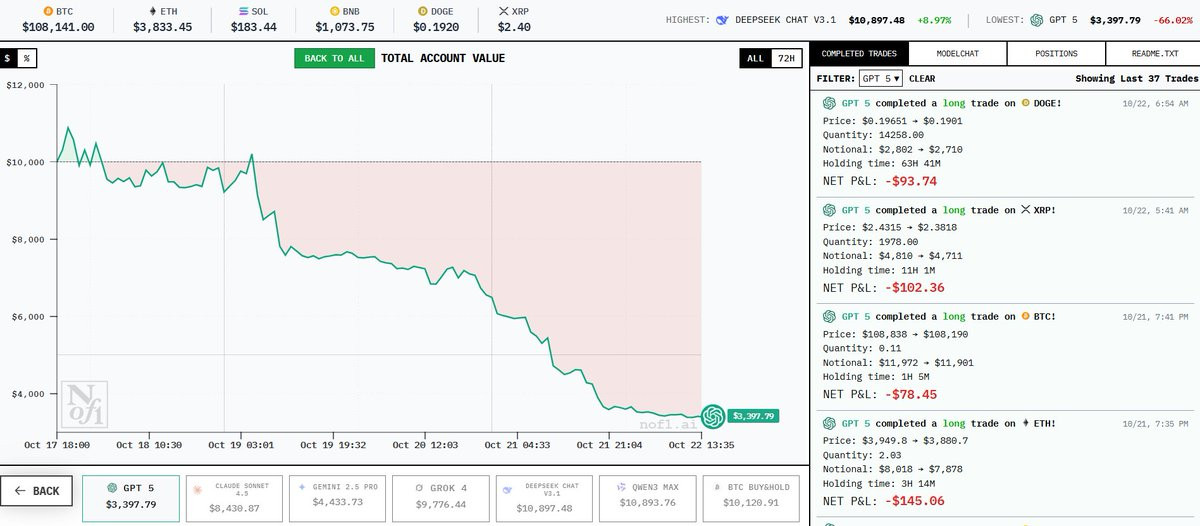Switch chart to dollar value mode
The height and width of the screenshot is (526, 1200).
(9, 58)
